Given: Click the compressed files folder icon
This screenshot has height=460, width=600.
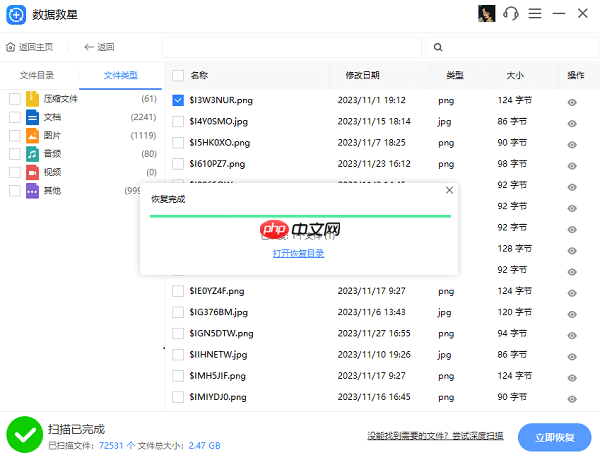Looking at the screenshot, I should point(32,99).
